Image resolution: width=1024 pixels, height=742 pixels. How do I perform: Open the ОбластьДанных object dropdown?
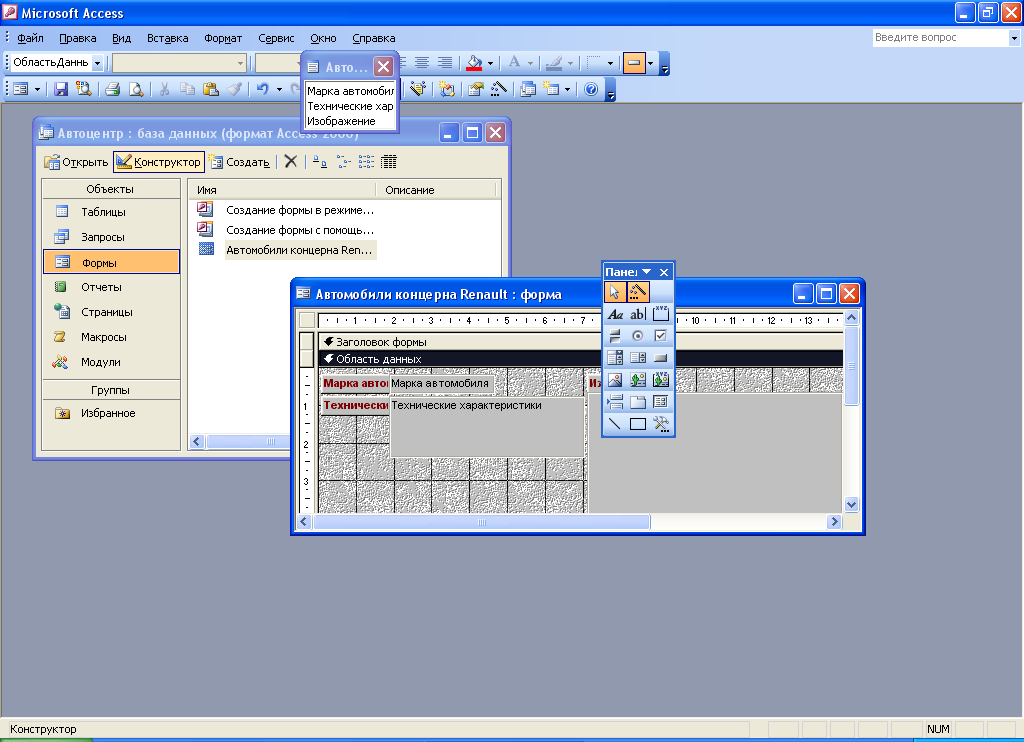click(97, 63)
